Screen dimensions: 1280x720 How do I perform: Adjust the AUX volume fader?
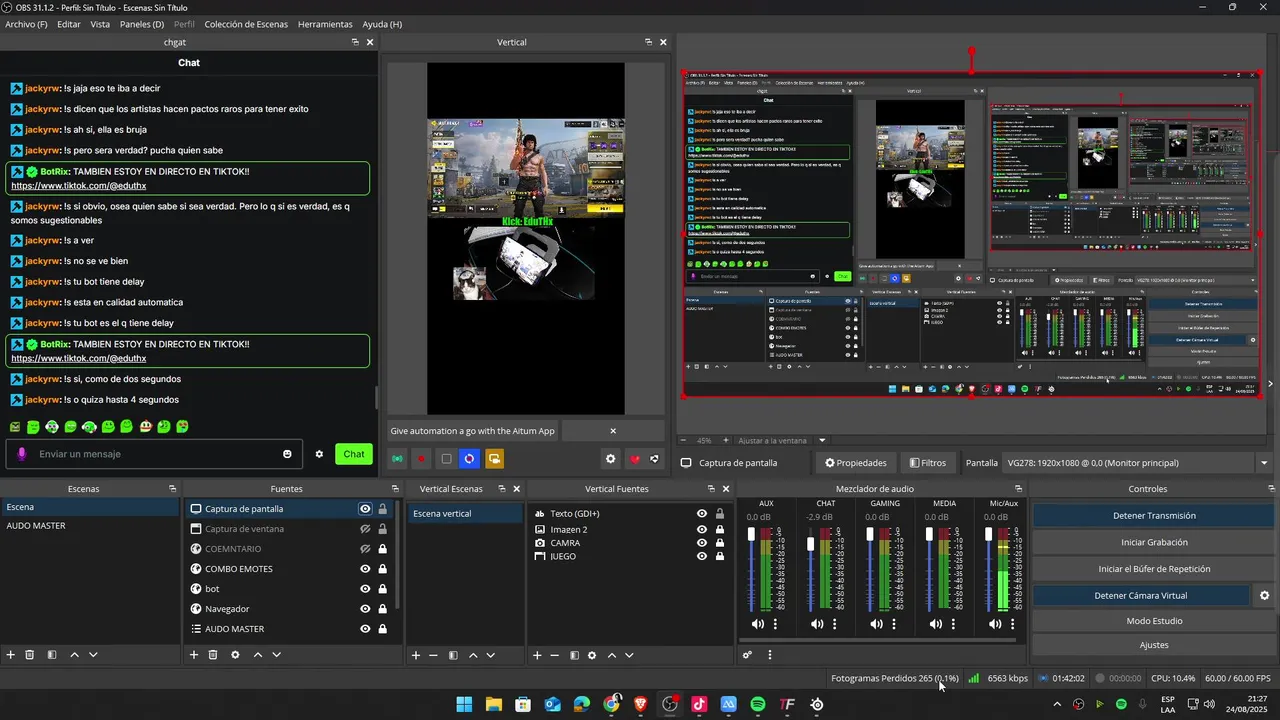[752, 535]
